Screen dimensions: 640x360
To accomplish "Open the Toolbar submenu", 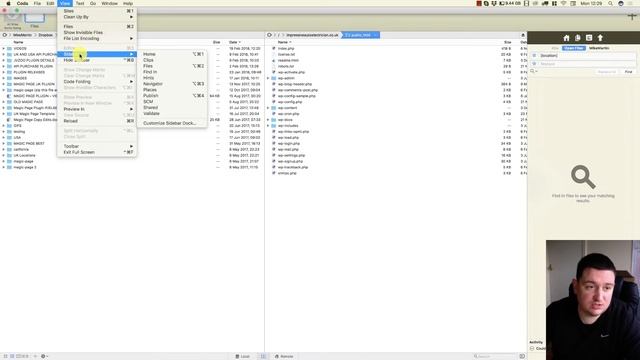I will (x=97, y=146).
